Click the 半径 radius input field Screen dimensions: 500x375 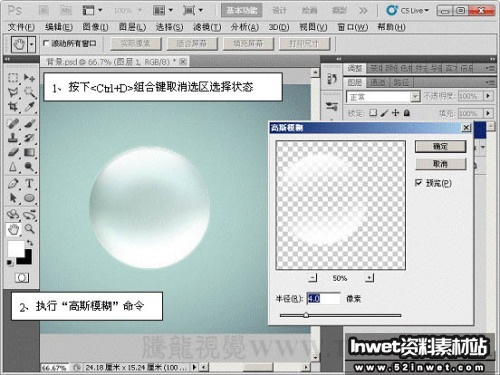click(x=323, y=298)
